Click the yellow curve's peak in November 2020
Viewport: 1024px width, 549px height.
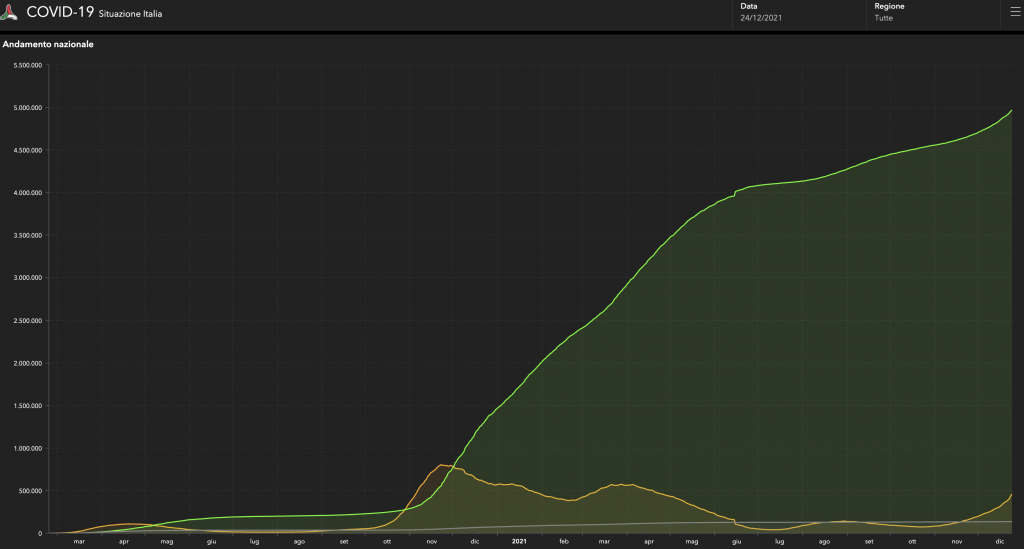443,465
